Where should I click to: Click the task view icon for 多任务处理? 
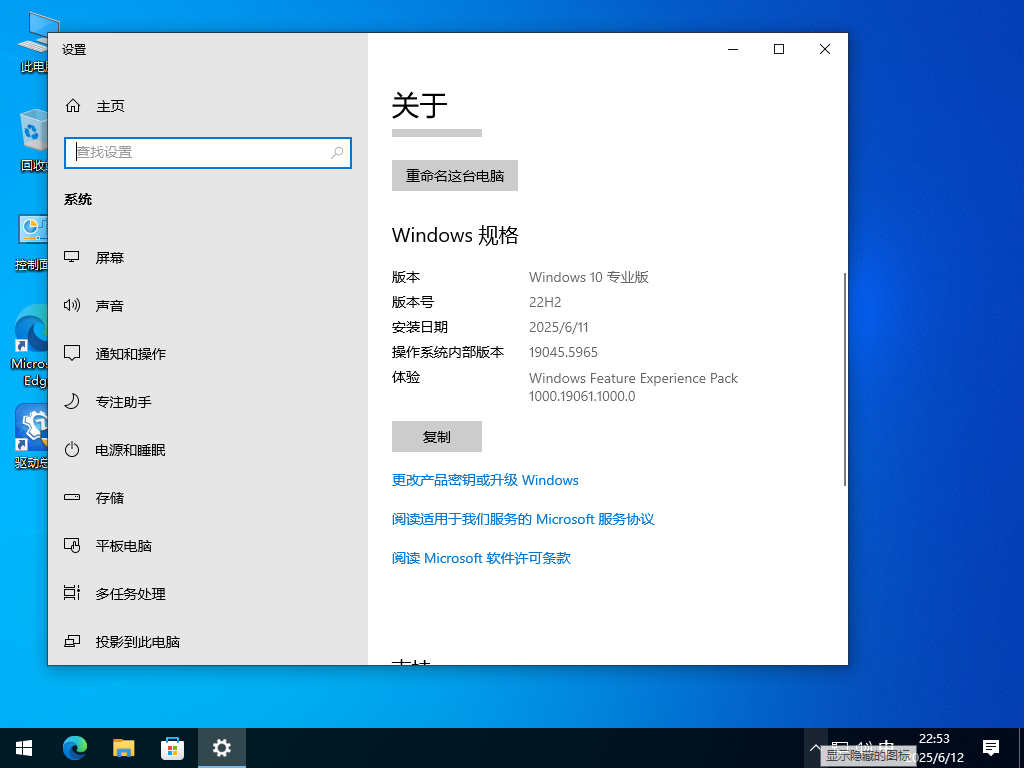(x=72, y=593)
